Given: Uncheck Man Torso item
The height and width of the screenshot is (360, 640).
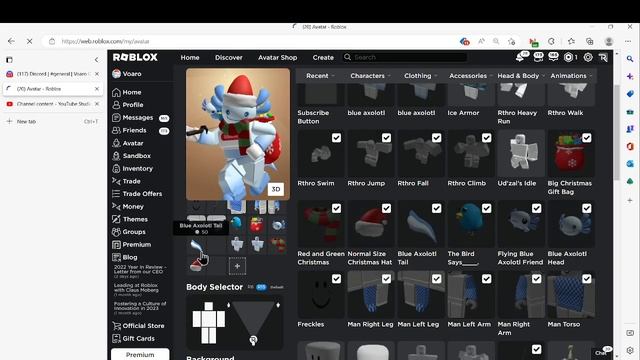Looking at the screenshot, I should (587, 279).
